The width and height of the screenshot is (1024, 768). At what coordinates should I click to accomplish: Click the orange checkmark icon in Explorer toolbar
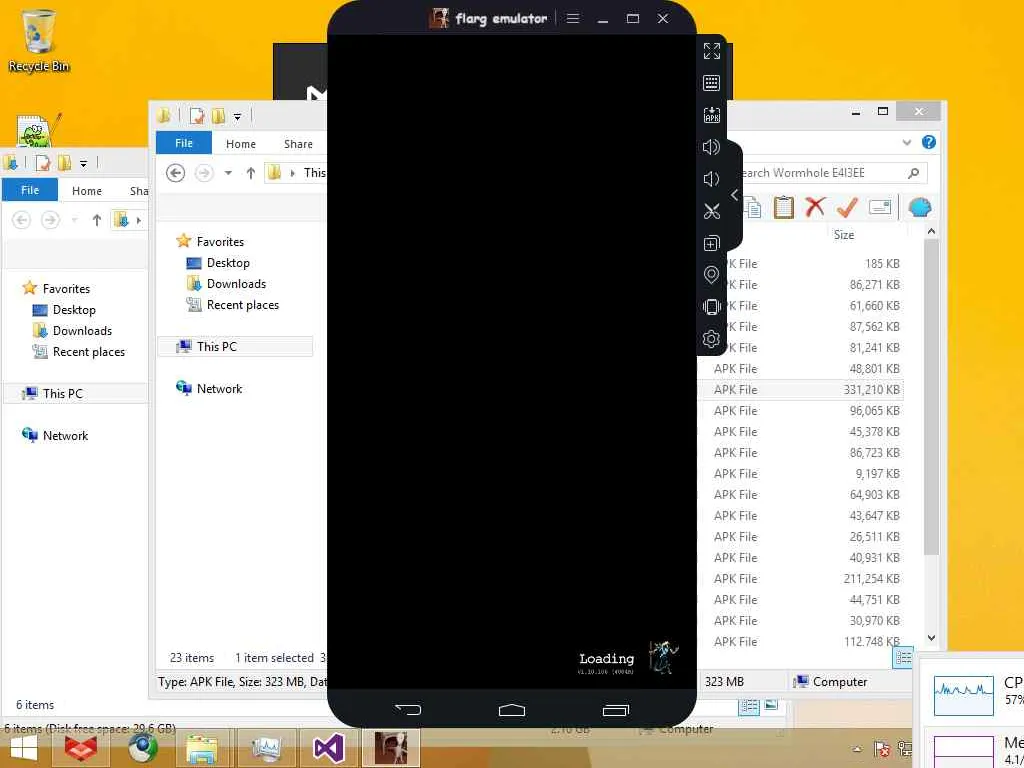coord(847,207)
